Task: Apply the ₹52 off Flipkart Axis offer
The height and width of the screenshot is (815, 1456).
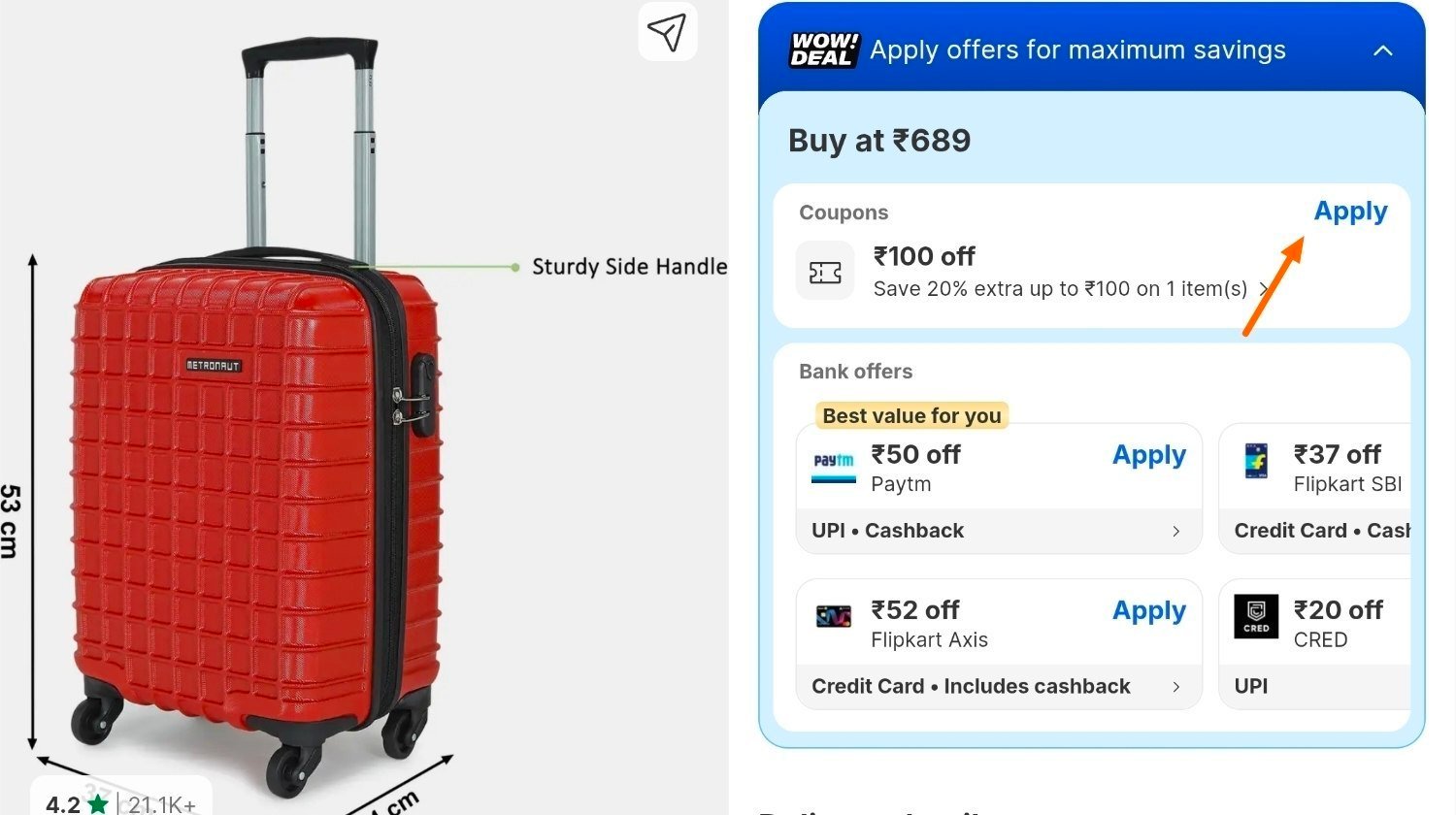Action: (1148, 610)
